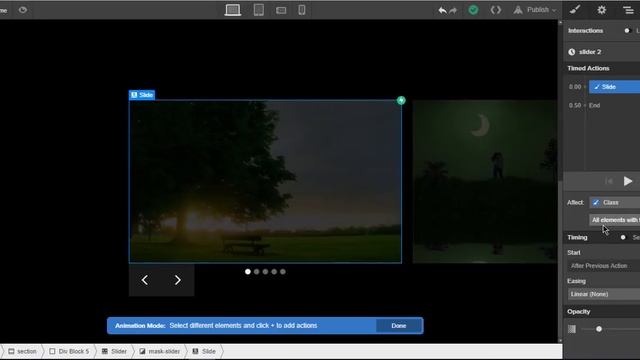Select the Slide timed action

(x=614, y=87)
